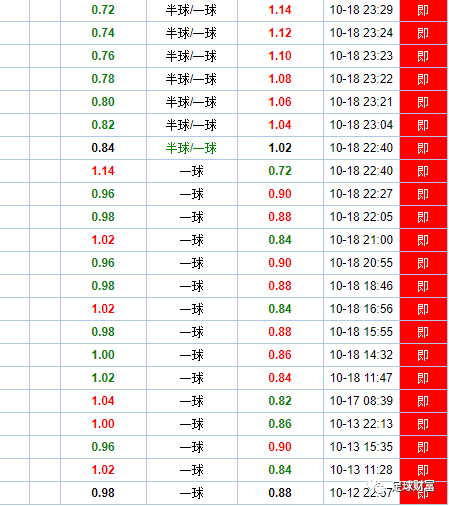449x506 pixels.
Task: Select the red 1.14 odds beside 一球
Action: tap(103, 171)
